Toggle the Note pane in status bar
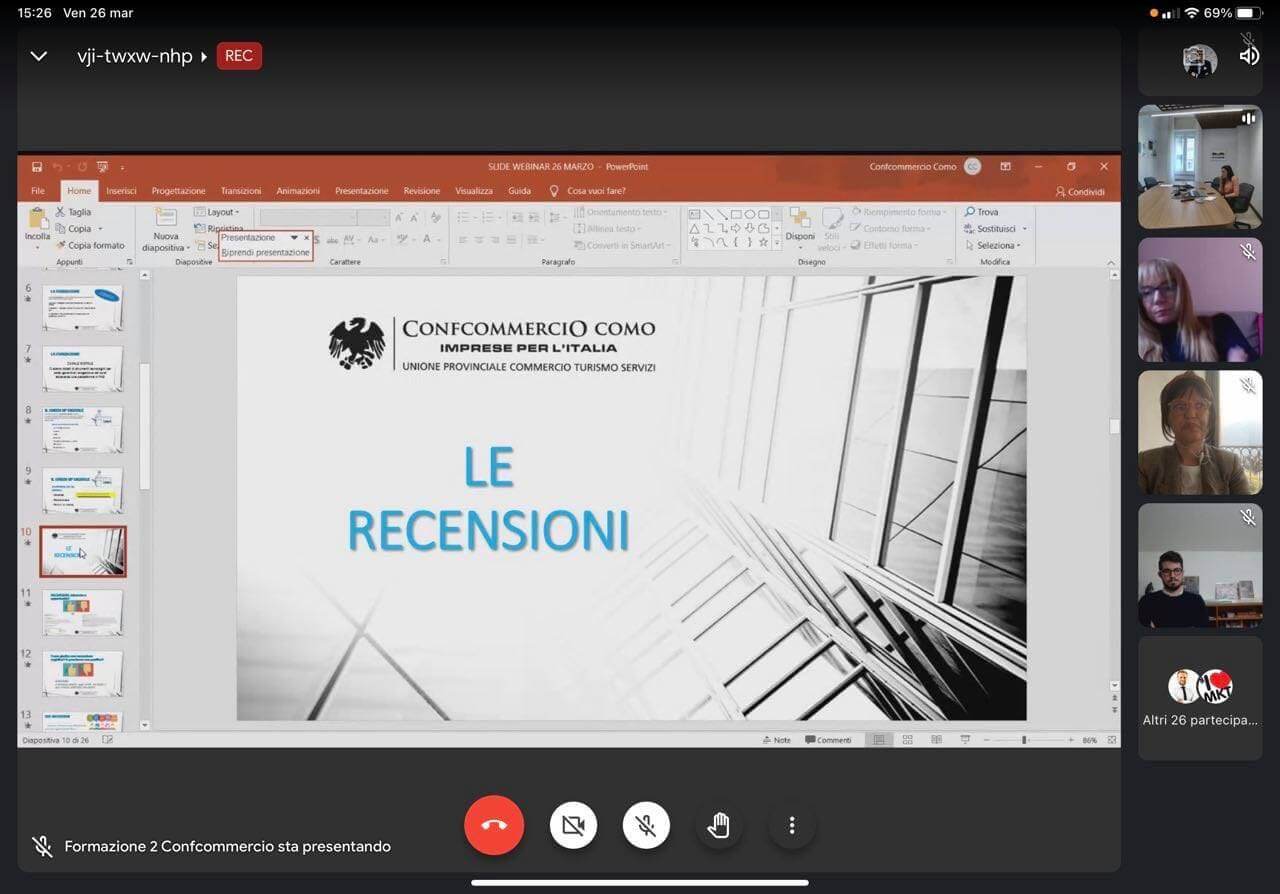Viewport: 1280px width, 894px height. click(x=776, y=740)
